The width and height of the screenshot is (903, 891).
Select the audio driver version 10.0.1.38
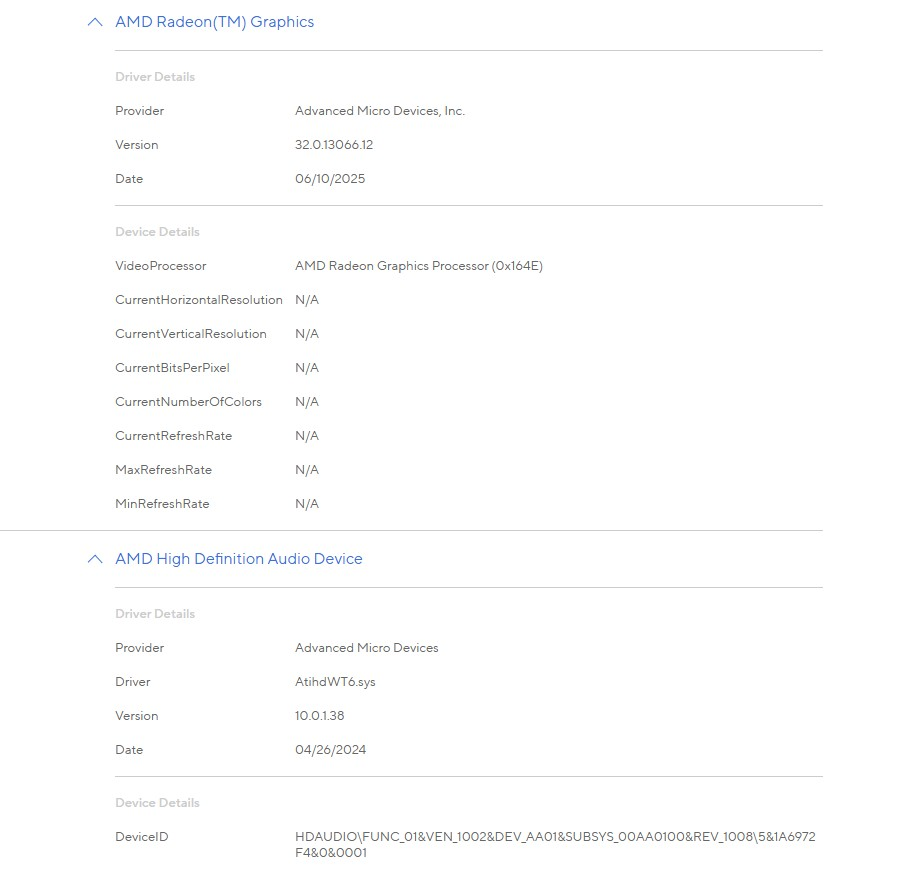[319, 715]
